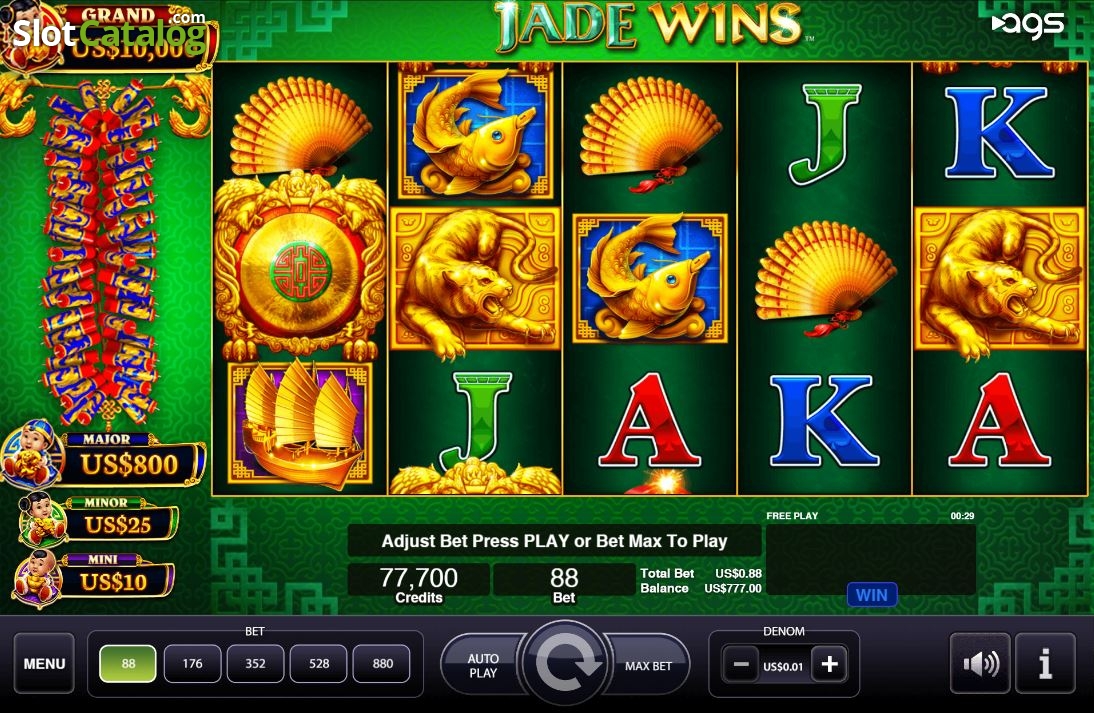Click the SlotCatalog.com logo
This screenshot has width=1094, height=713.
click(x=108, y=29)
